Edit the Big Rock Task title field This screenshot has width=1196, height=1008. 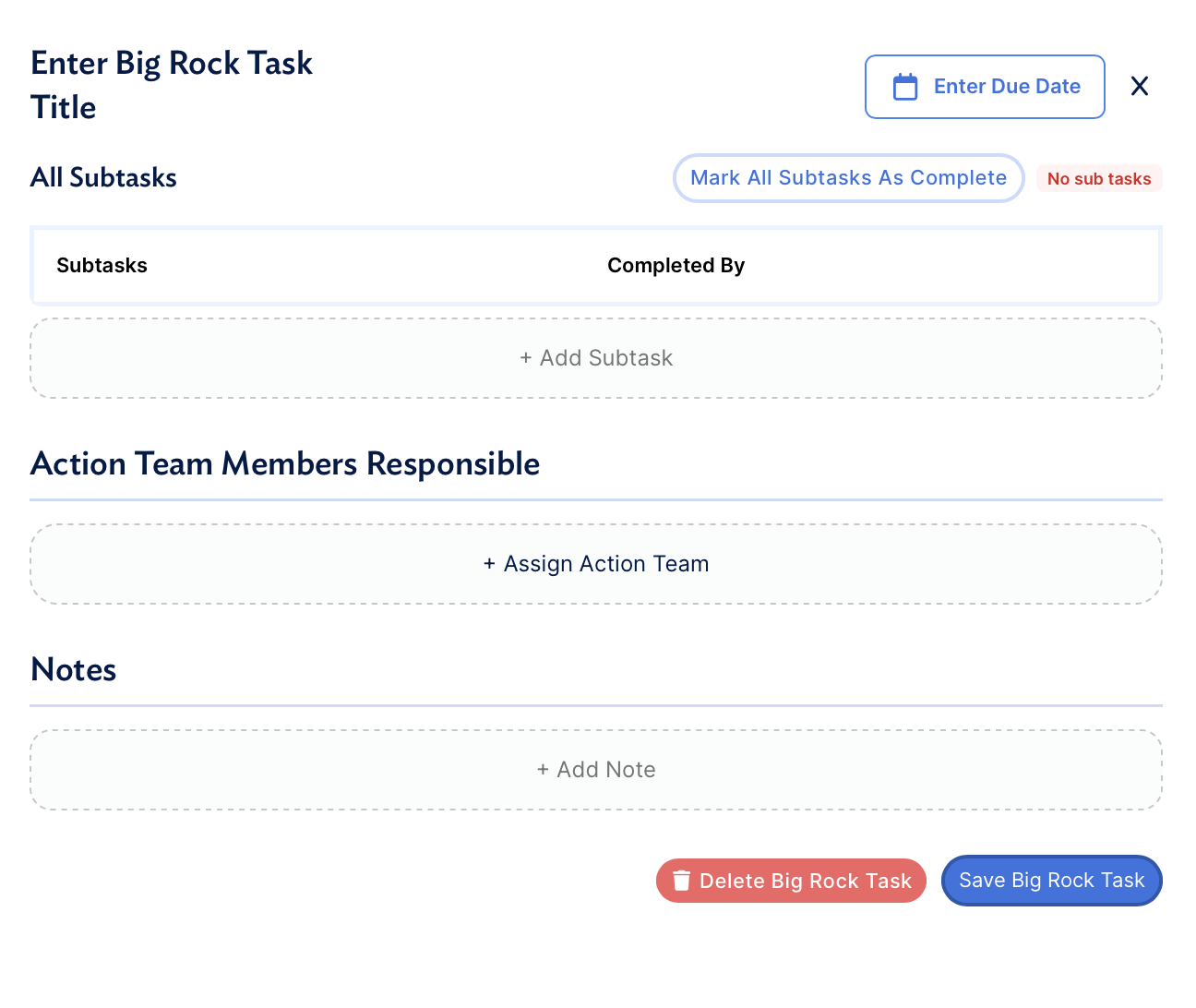click(x=172, y=85)
